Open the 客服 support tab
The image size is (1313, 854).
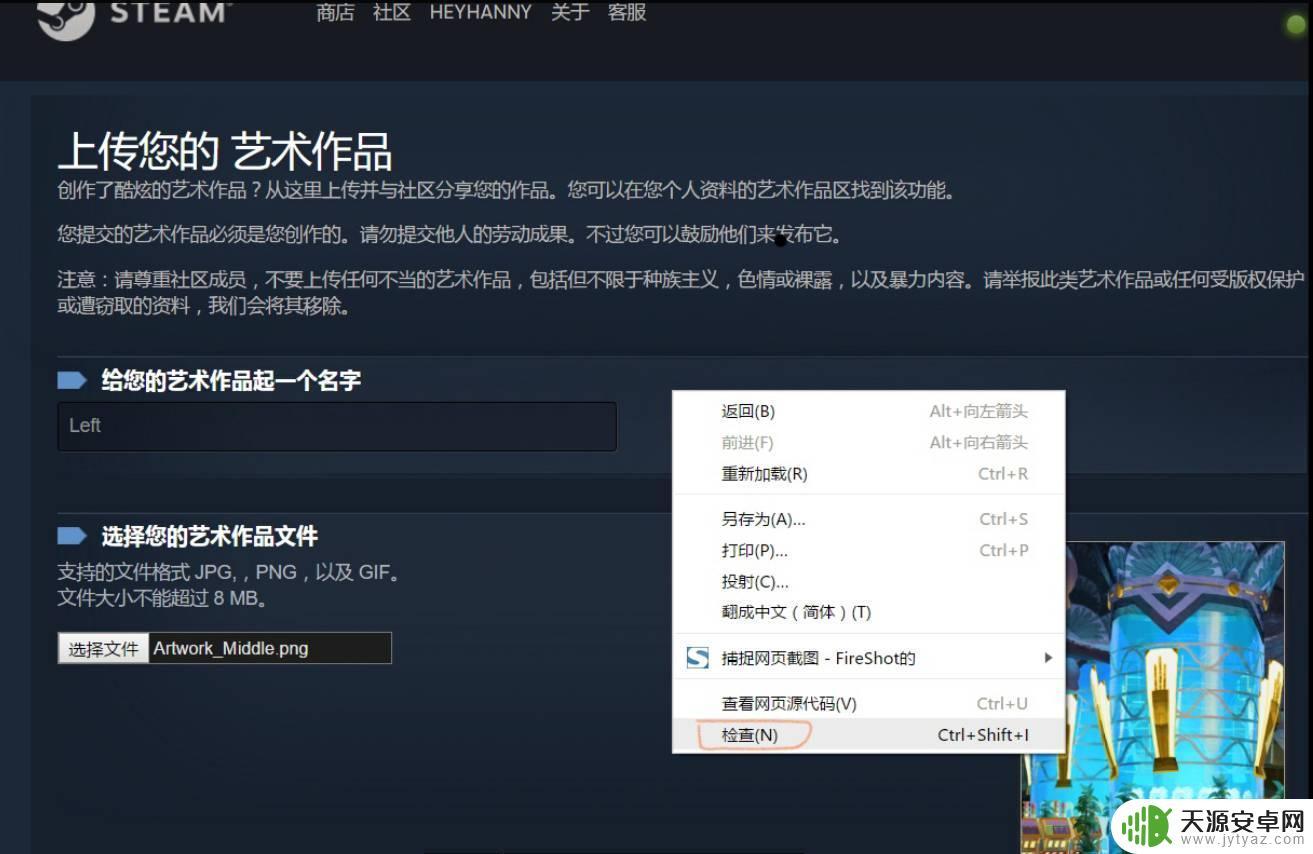click(x=627, y=13)
